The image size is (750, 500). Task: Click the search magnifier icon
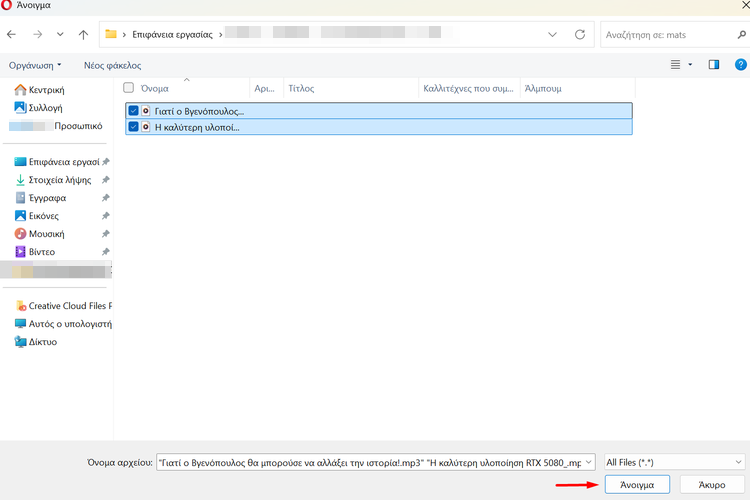[742, 34]
